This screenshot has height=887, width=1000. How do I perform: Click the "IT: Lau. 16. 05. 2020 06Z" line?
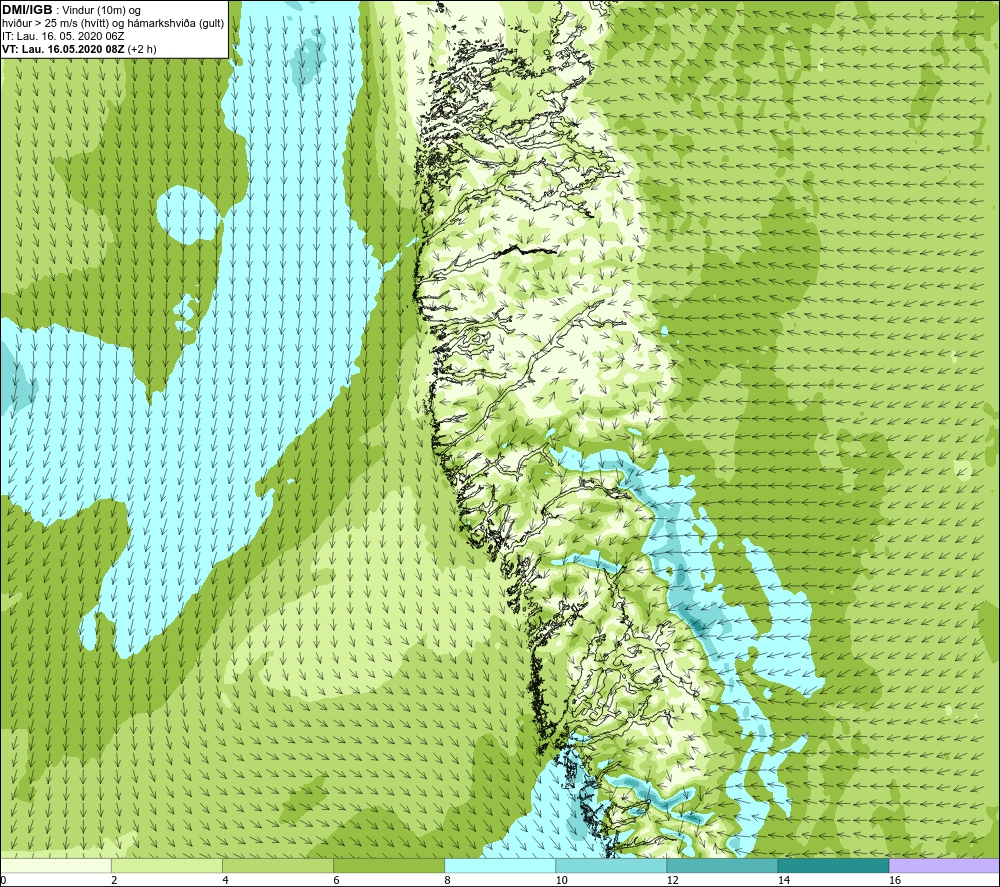coord(62,36)
